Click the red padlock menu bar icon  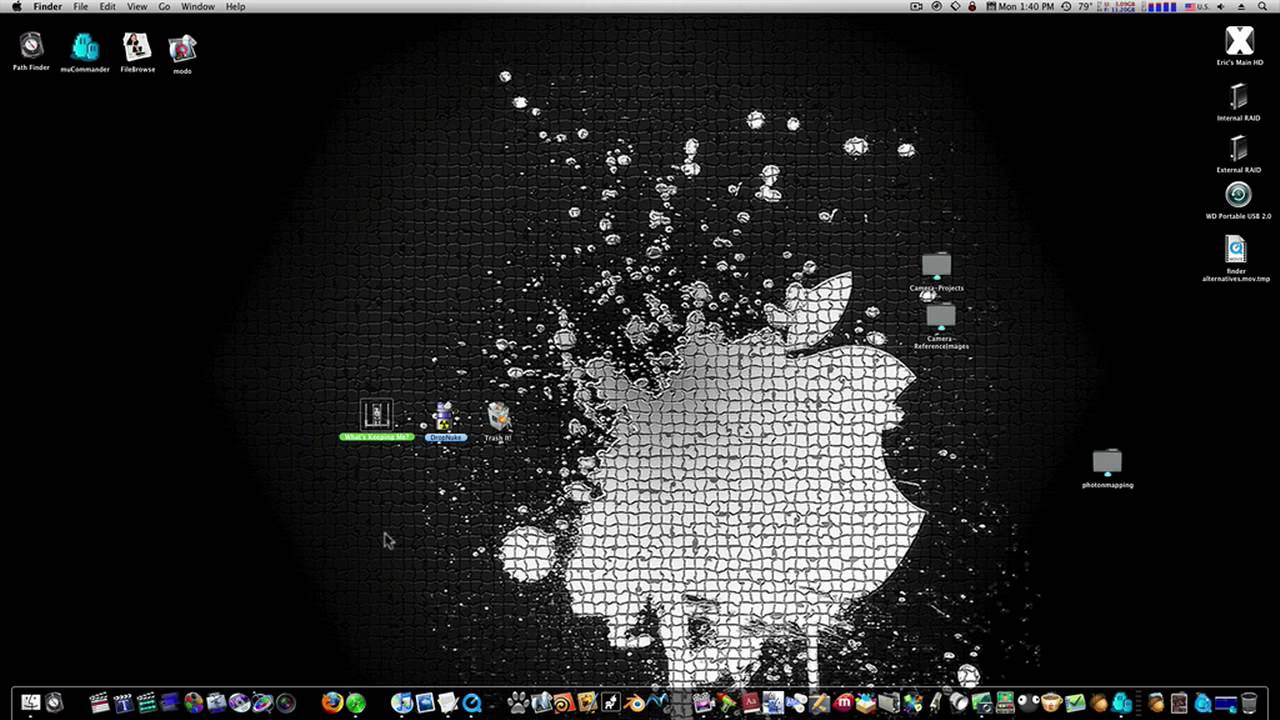pyautogui.click(x=972, y=6)
